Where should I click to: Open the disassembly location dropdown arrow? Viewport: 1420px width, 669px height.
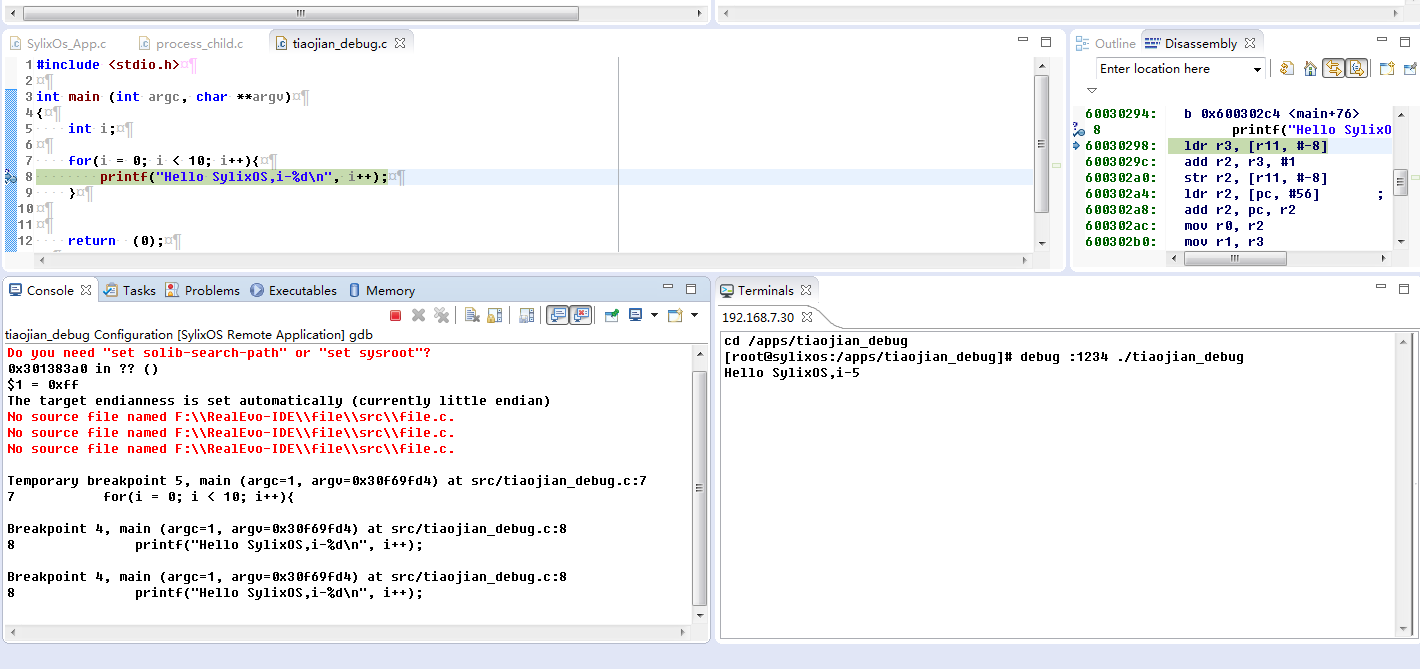(x=1257, y=69)
